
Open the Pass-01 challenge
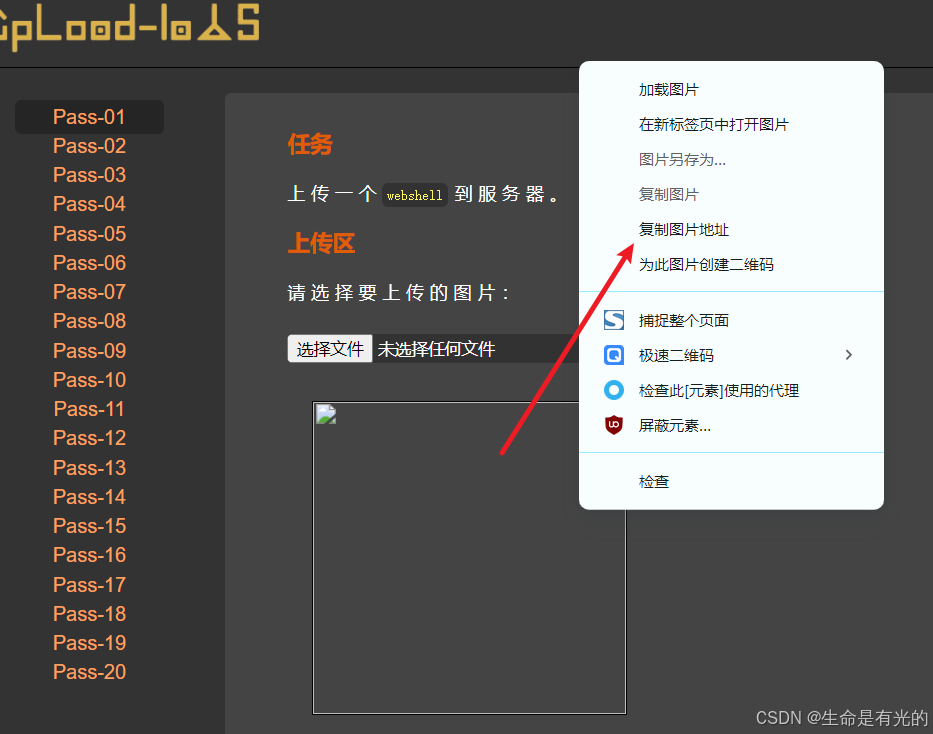click(x=88, y=116)
